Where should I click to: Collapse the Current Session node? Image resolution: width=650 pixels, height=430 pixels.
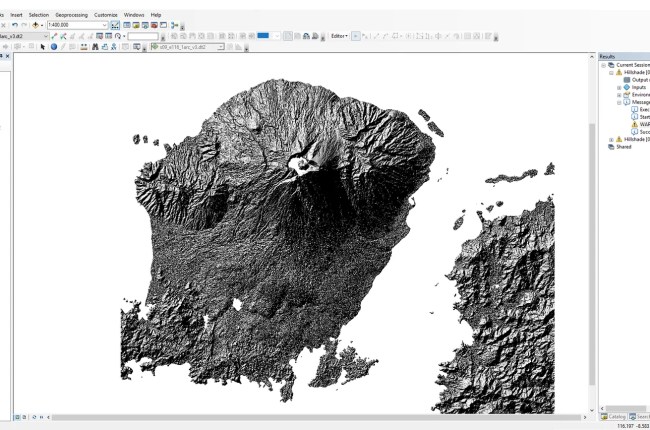point(604,65)
